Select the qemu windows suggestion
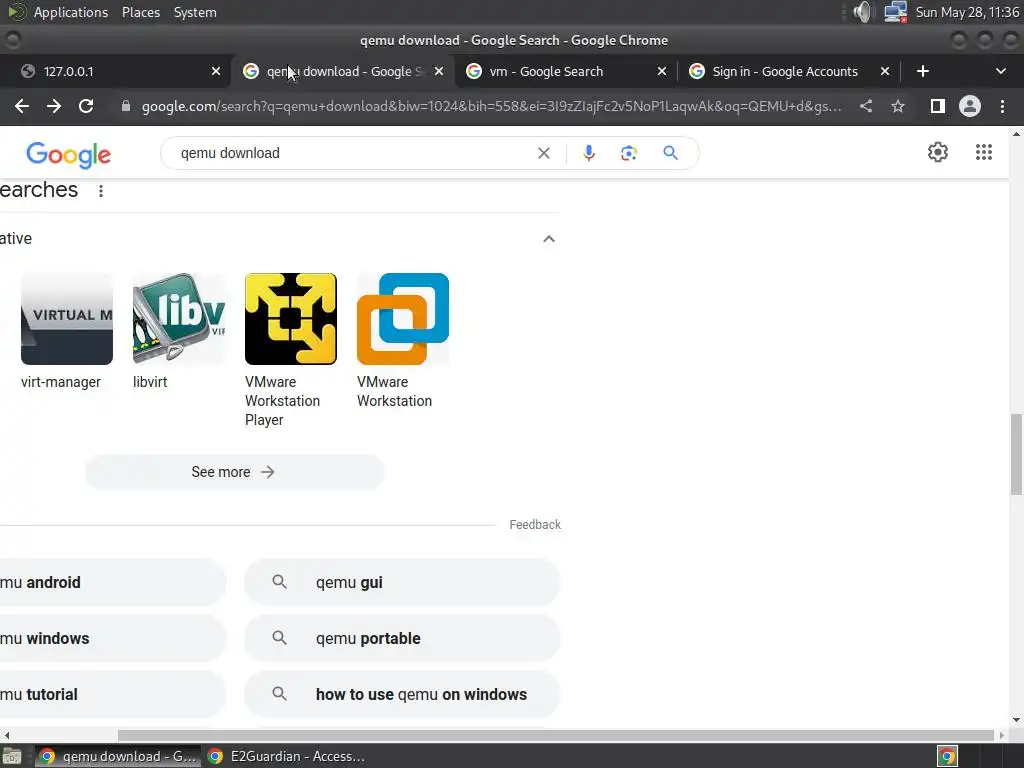 coord(113,638)
